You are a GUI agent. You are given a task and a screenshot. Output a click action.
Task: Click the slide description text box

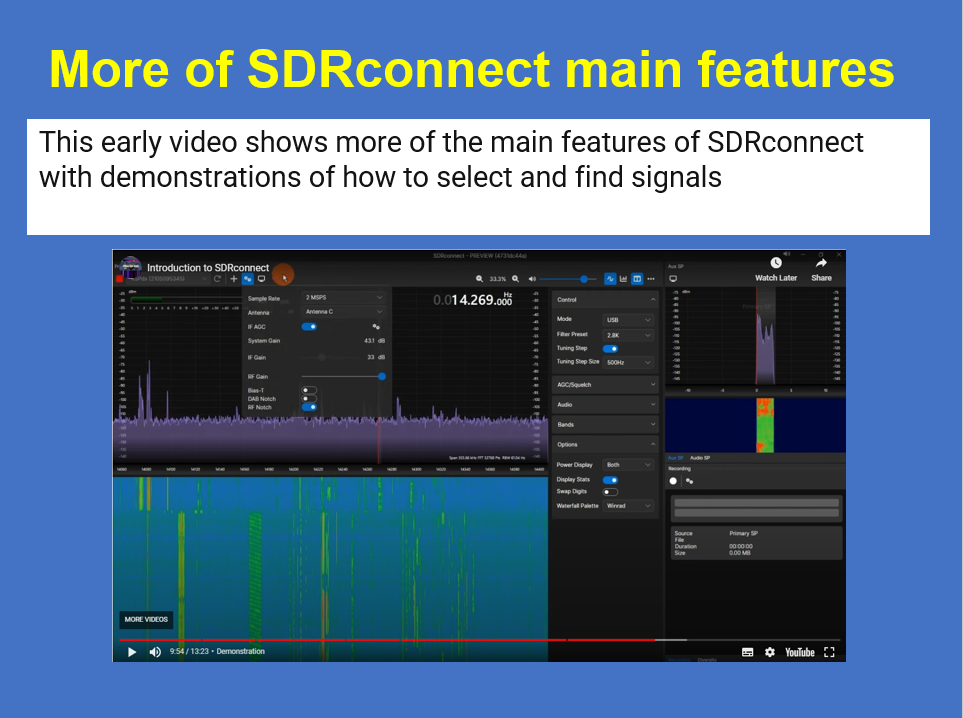478,177
